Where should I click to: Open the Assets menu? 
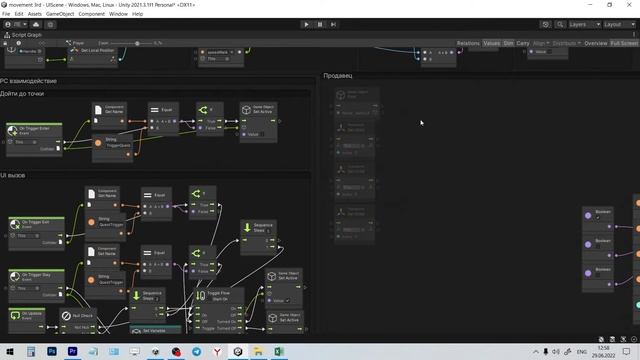coord(35,14)
